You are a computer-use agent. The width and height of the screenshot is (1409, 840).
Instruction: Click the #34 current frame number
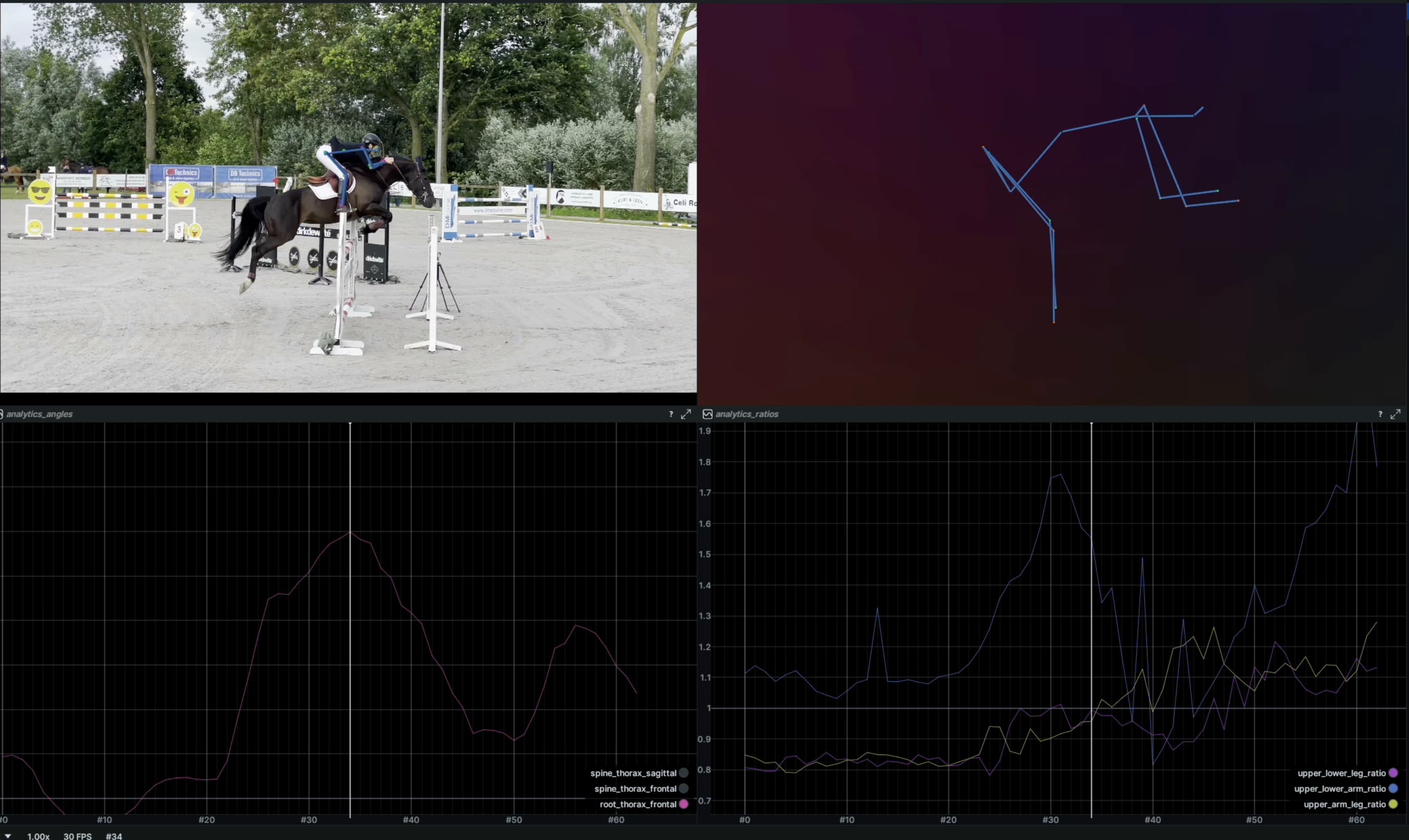coord(114,835)
